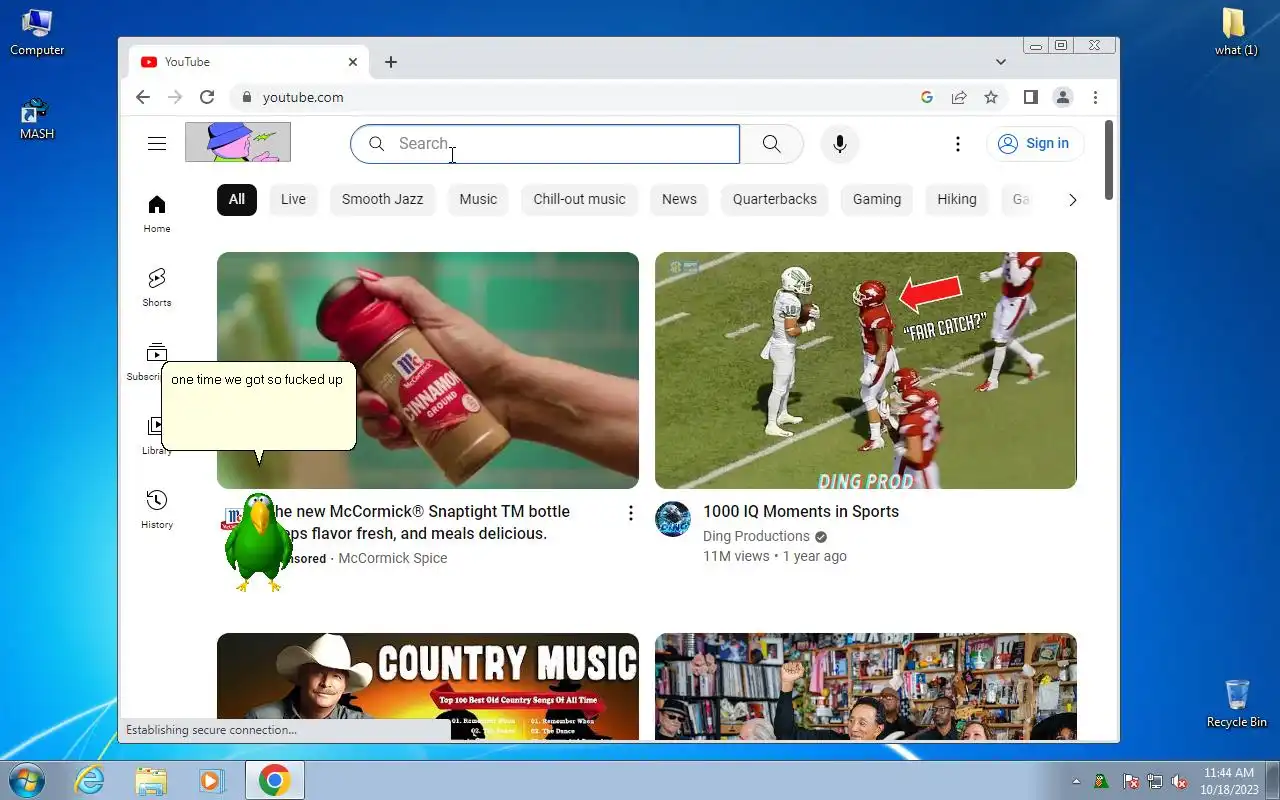Click the YouTube doodle logo
The width and height of the screenshot is (1280, 800).
tap(238, 142)
